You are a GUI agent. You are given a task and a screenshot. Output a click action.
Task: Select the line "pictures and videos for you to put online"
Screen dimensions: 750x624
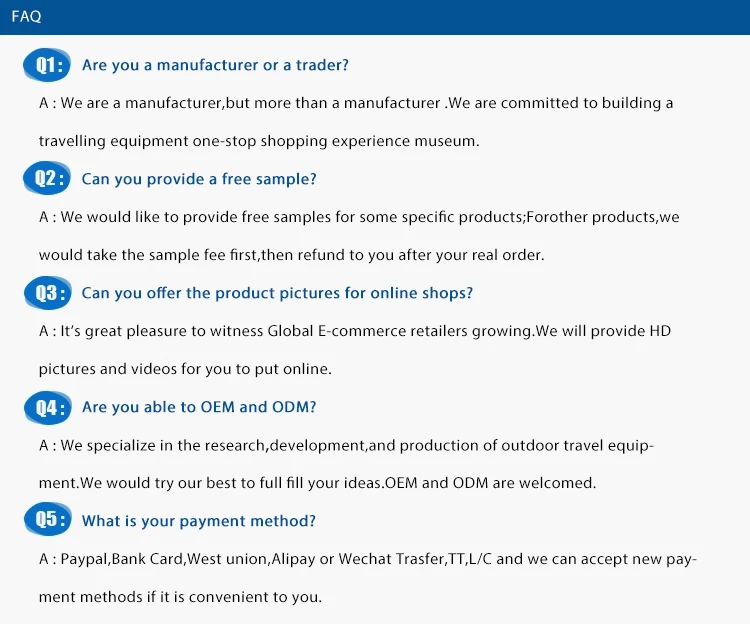coord(185,369)
